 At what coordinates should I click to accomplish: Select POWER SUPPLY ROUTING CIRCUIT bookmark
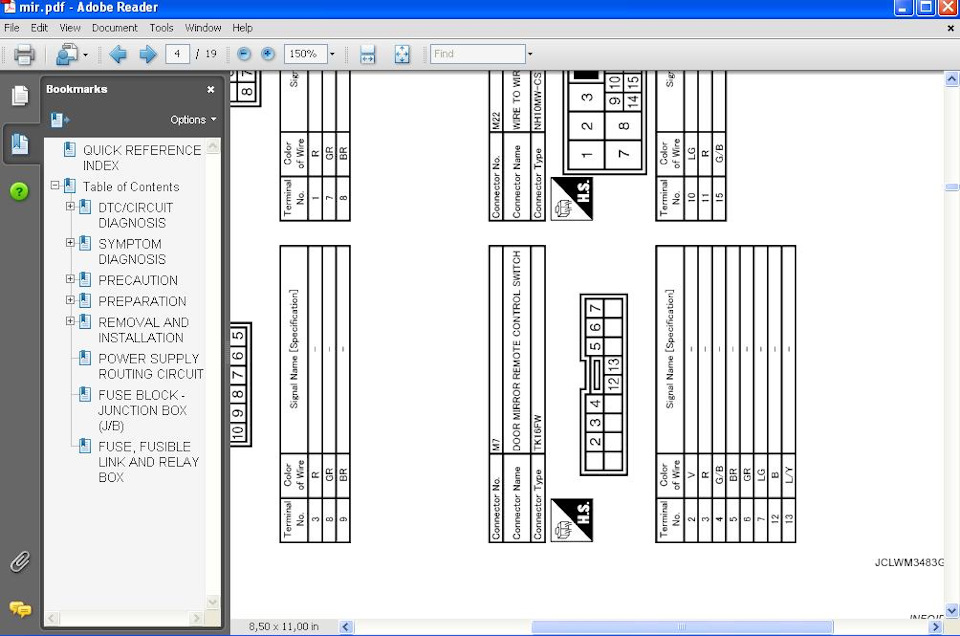pos(151,366)
